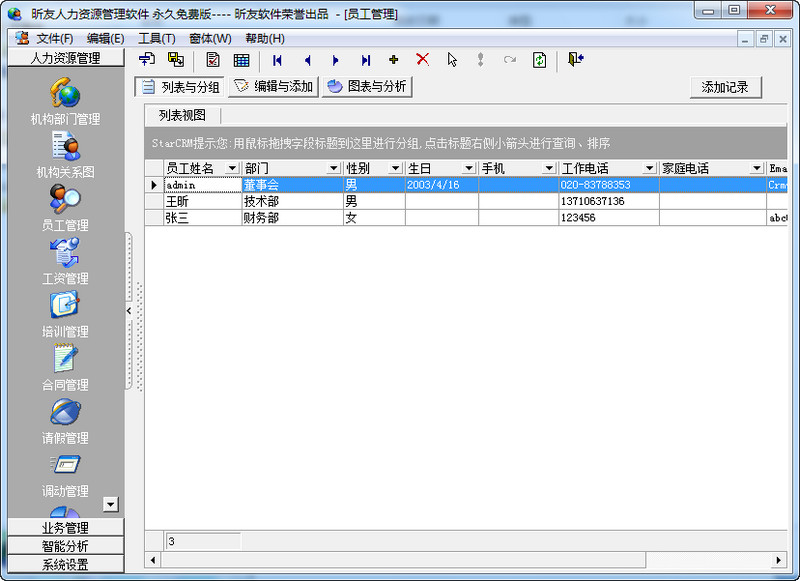Expand the 员工姓名 column filter arrow
800x581 pixels.
click(x=232, y=168)
